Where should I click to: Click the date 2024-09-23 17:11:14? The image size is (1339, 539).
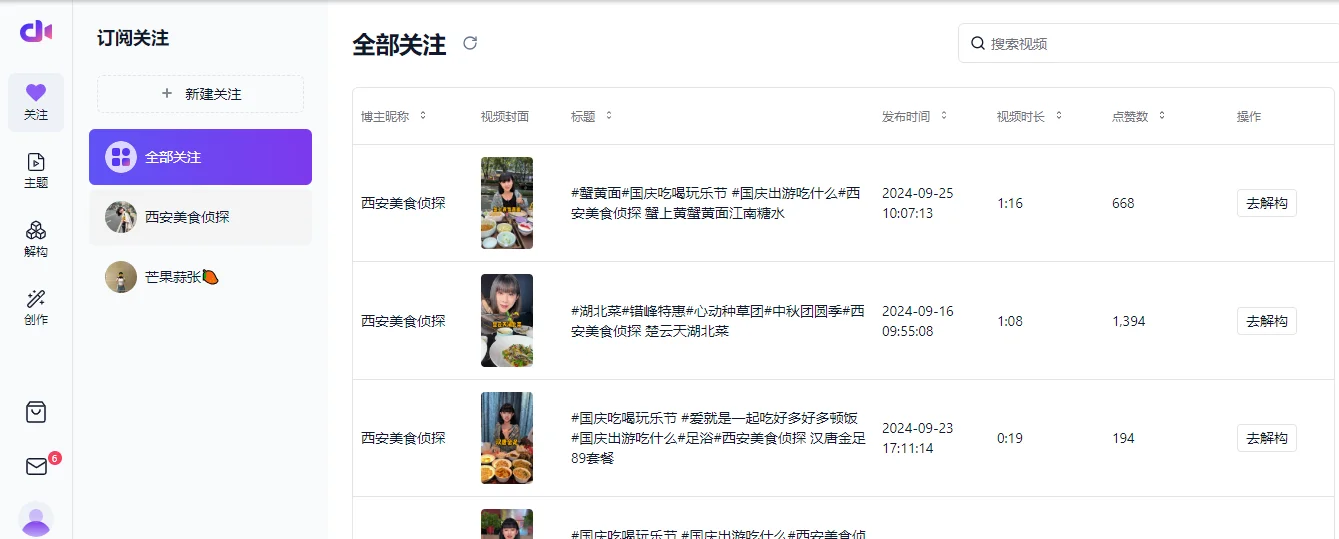click(918, 438)
